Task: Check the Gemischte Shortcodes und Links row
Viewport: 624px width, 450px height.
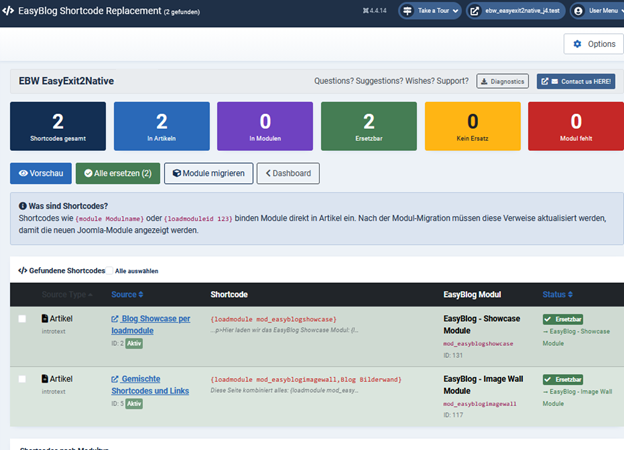Action: [x=22, y=379]
